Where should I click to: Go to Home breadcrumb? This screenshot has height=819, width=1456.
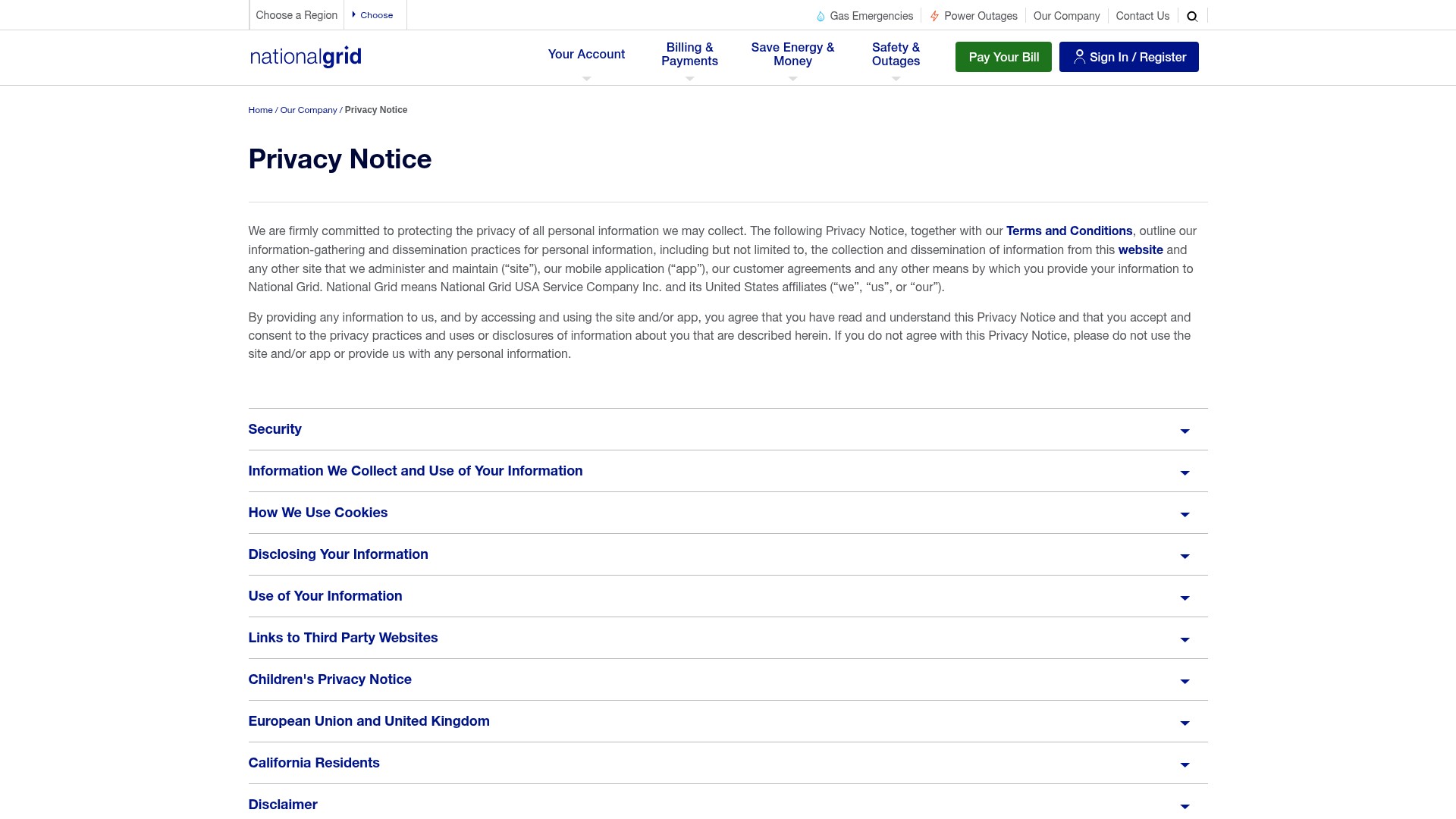(260, 110)
